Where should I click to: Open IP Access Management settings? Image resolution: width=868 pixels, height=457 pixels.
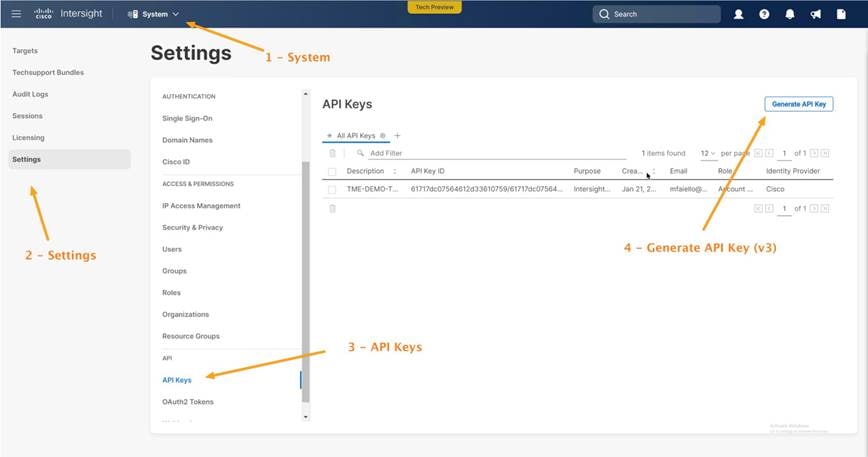(201, 206)
